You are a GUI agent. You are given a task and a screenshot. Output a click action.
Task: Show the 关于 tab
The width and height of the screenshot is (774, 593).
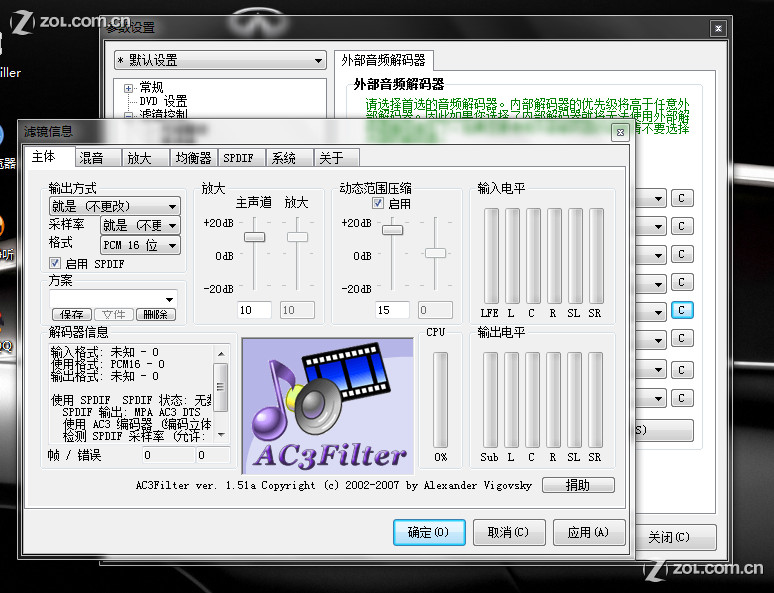point(337,158)
